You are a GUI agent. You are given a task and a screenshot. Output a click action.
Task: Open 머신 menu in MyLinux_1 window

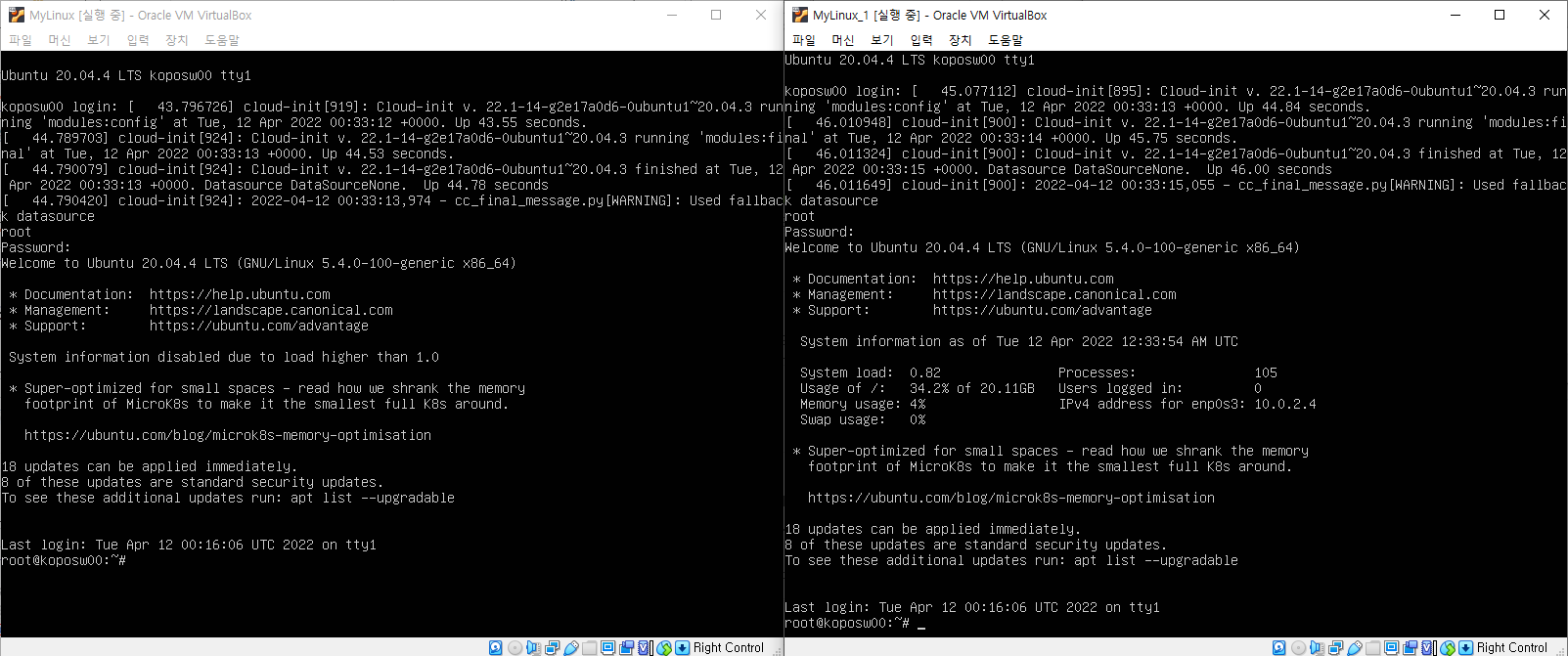pyautogui.click(x=843, y=40)
